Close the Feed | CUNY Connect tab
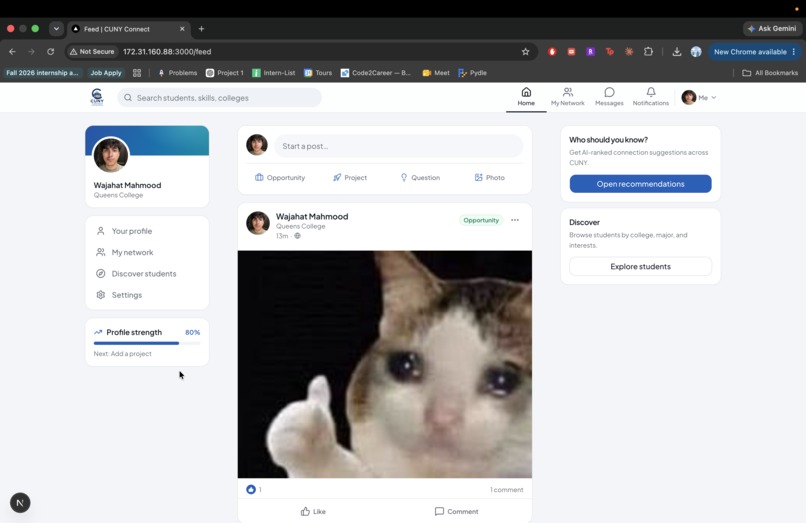This screenshot has height=523, width=806. click(x=182, y=29)
